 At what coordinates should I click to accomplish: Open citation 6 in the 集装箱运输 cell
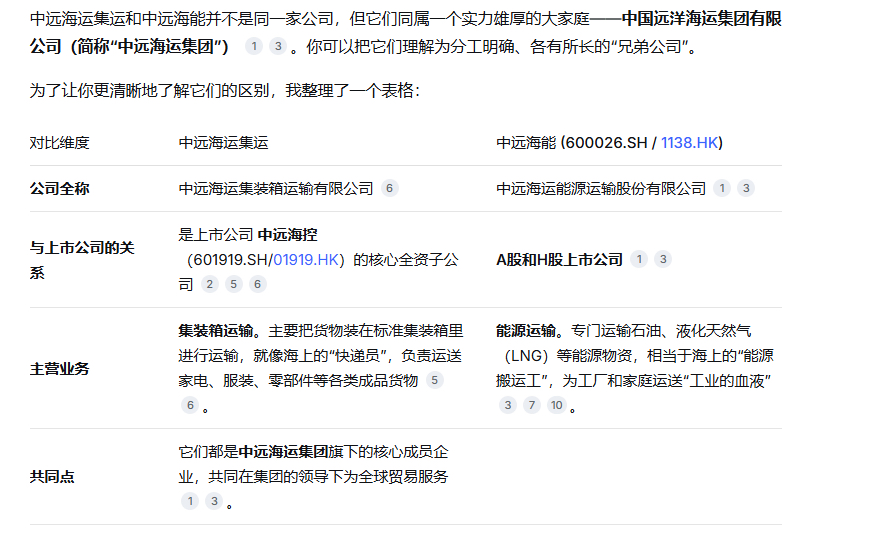point(190,405)
